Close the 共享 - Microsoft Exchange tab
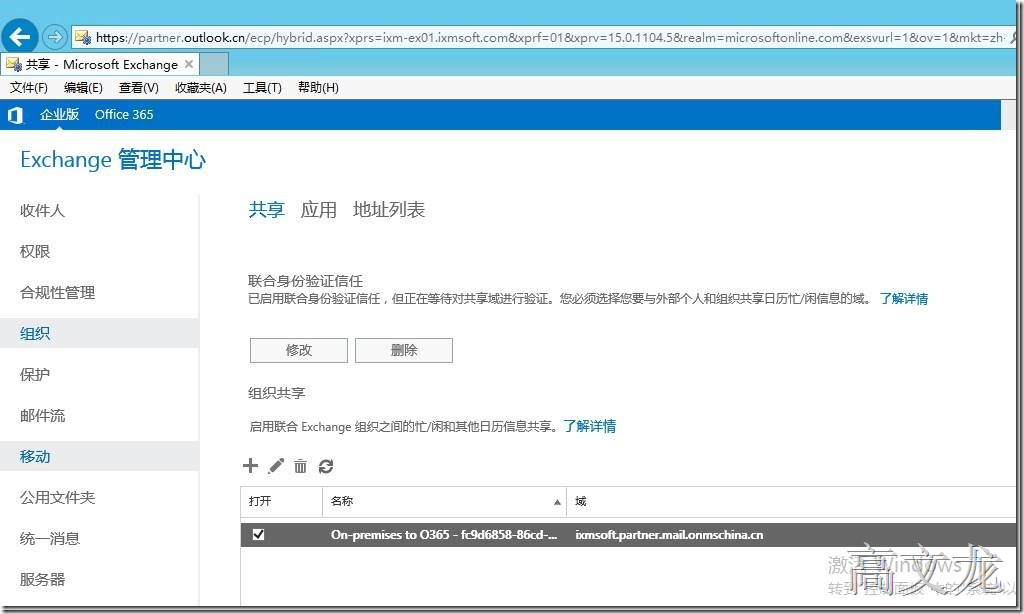This screenshot has height=614, width=1024. [x=189, y=64]
